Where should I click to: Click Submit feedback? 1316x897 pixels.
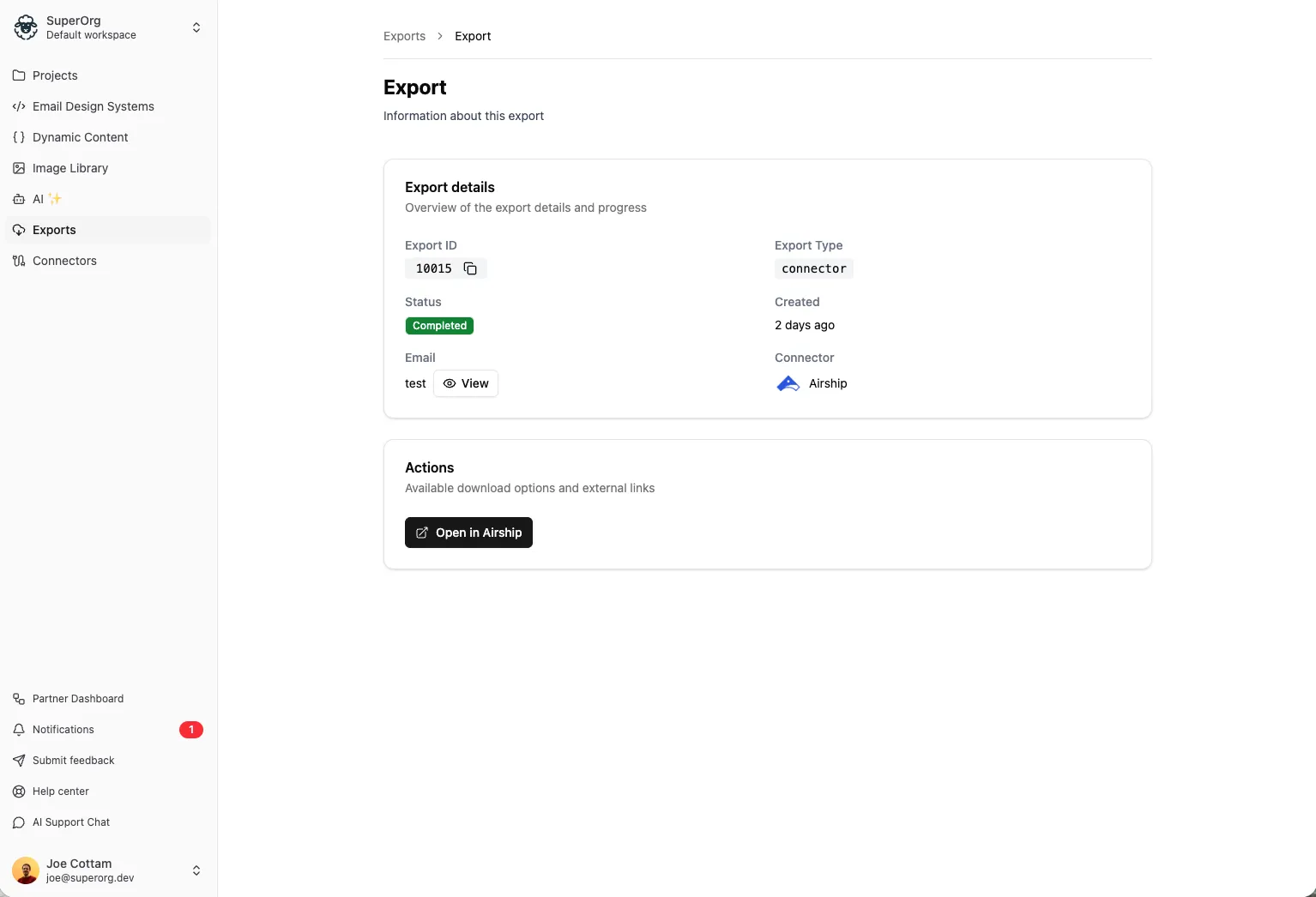point(73,760)
